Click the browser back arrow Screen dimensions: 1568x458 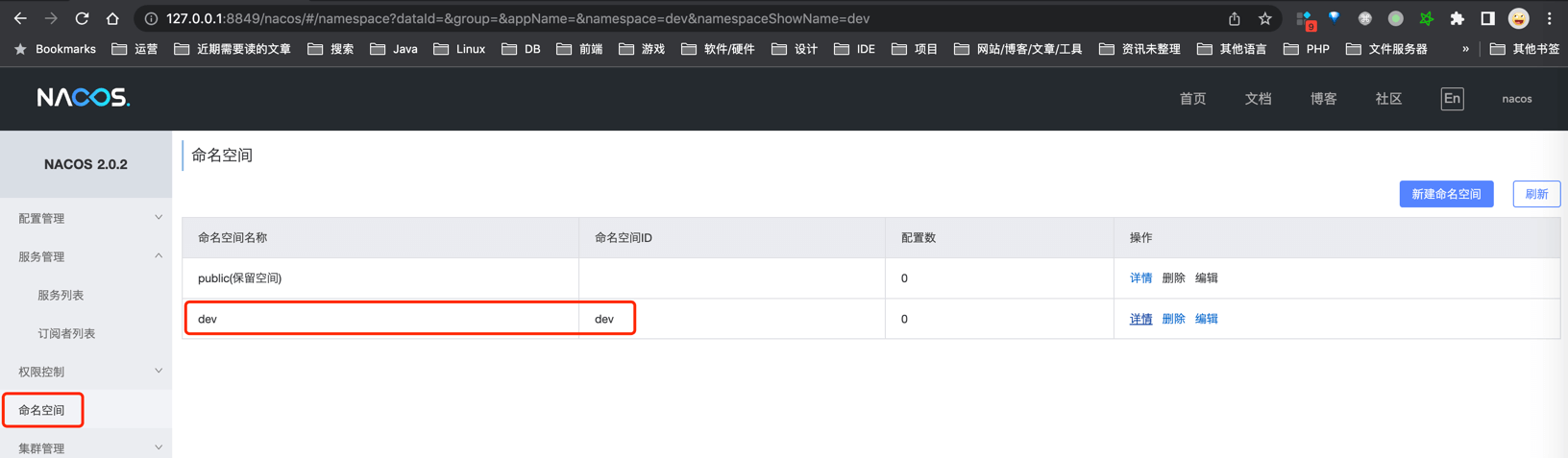point(20,18)
